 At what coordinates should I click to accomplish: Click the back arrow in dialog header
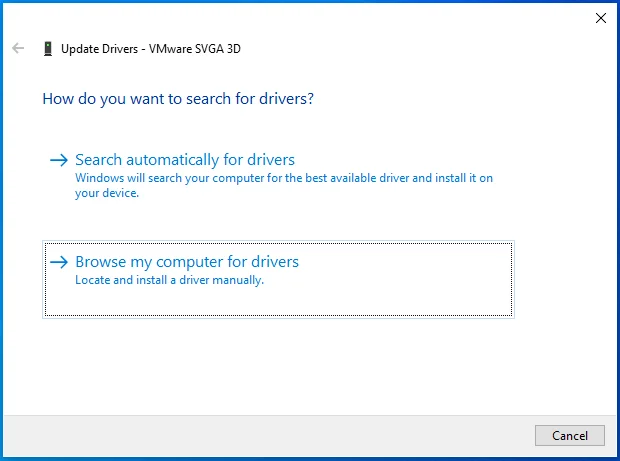click(x=18, y=48)
